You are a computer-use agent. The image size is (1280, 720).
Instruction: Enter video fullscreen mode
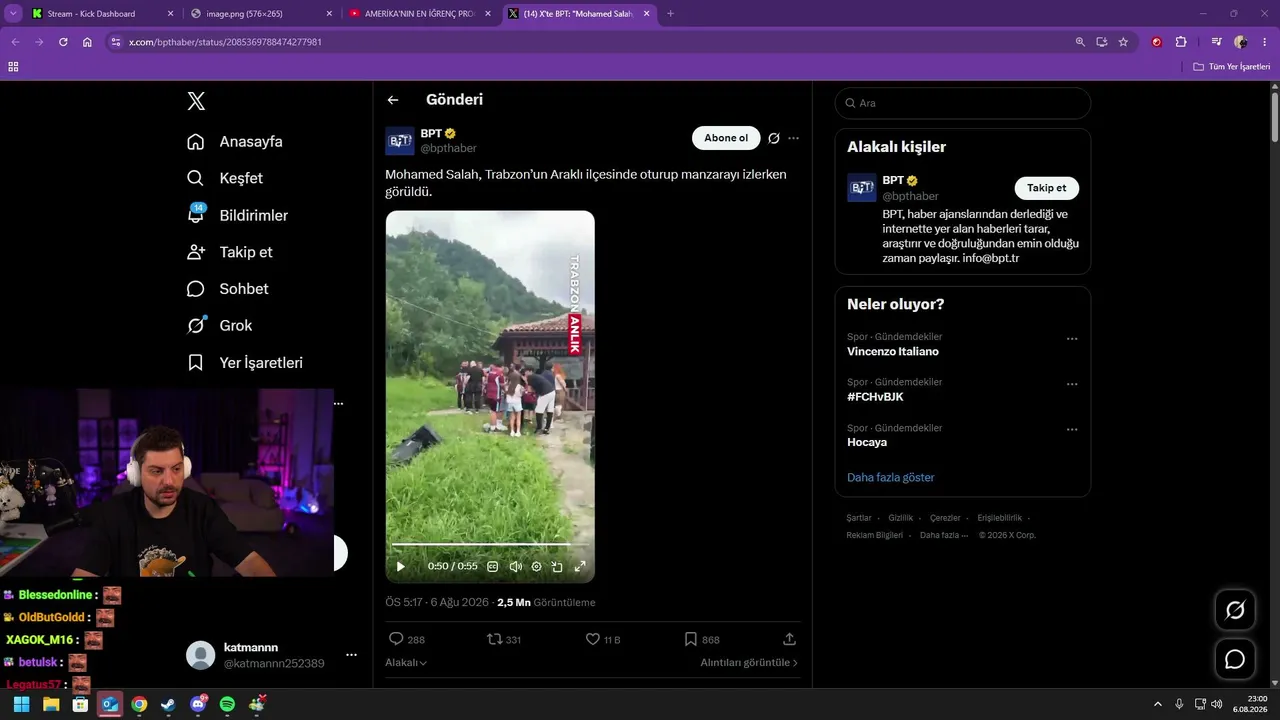coord(579,566)
